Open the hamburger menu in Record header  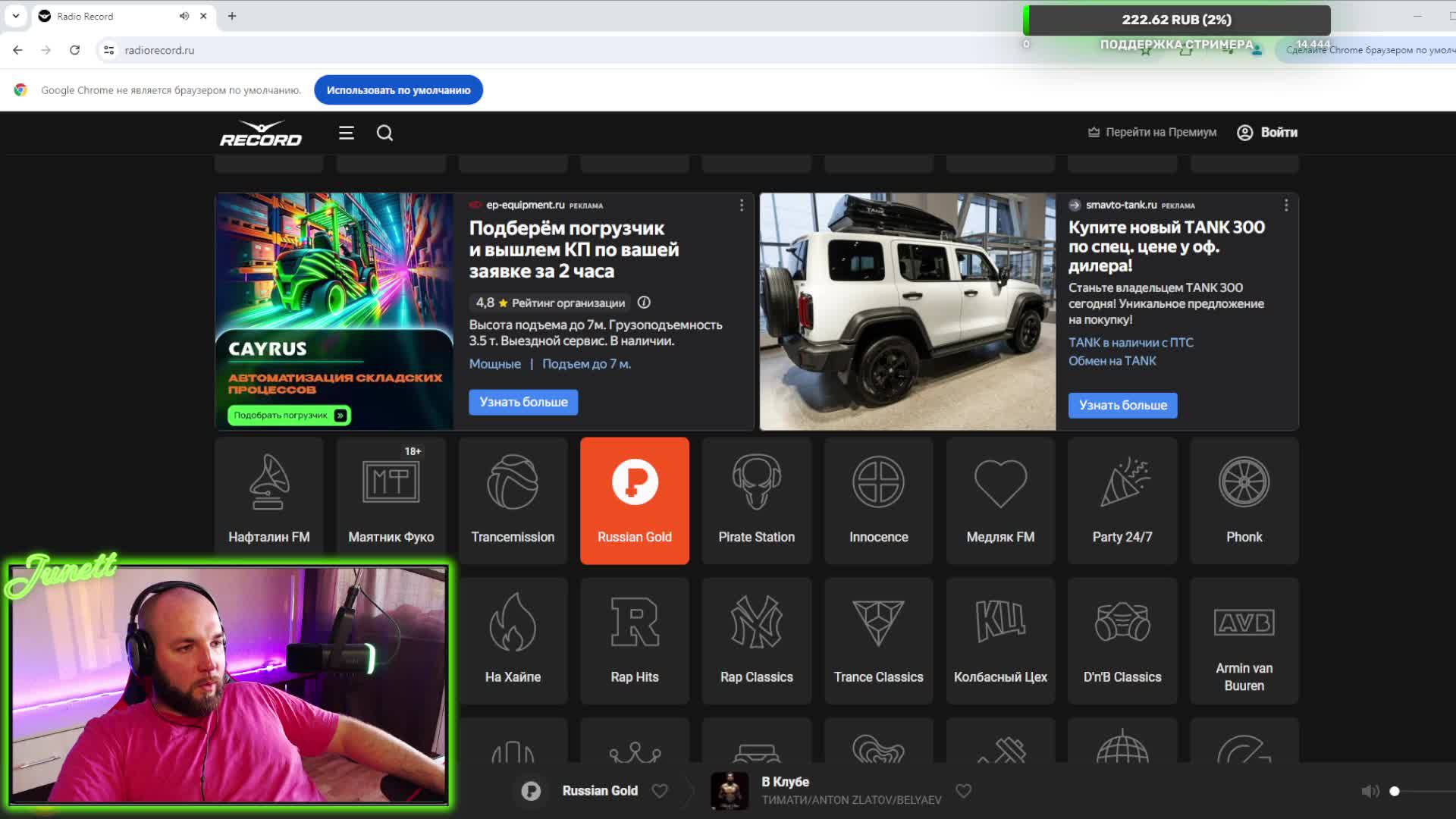(347, 133)
